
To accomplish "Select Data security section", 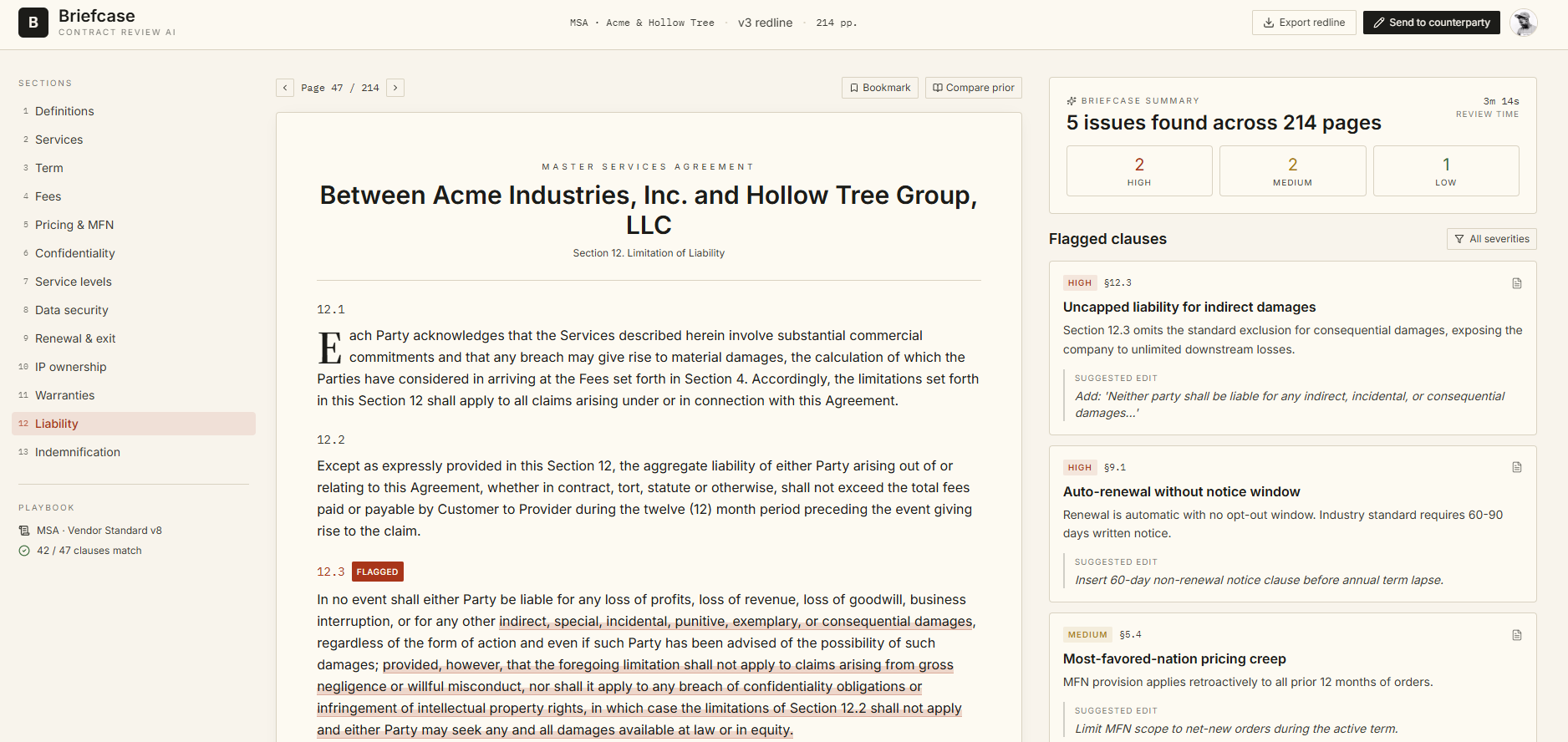I will (x=134, y=310).
